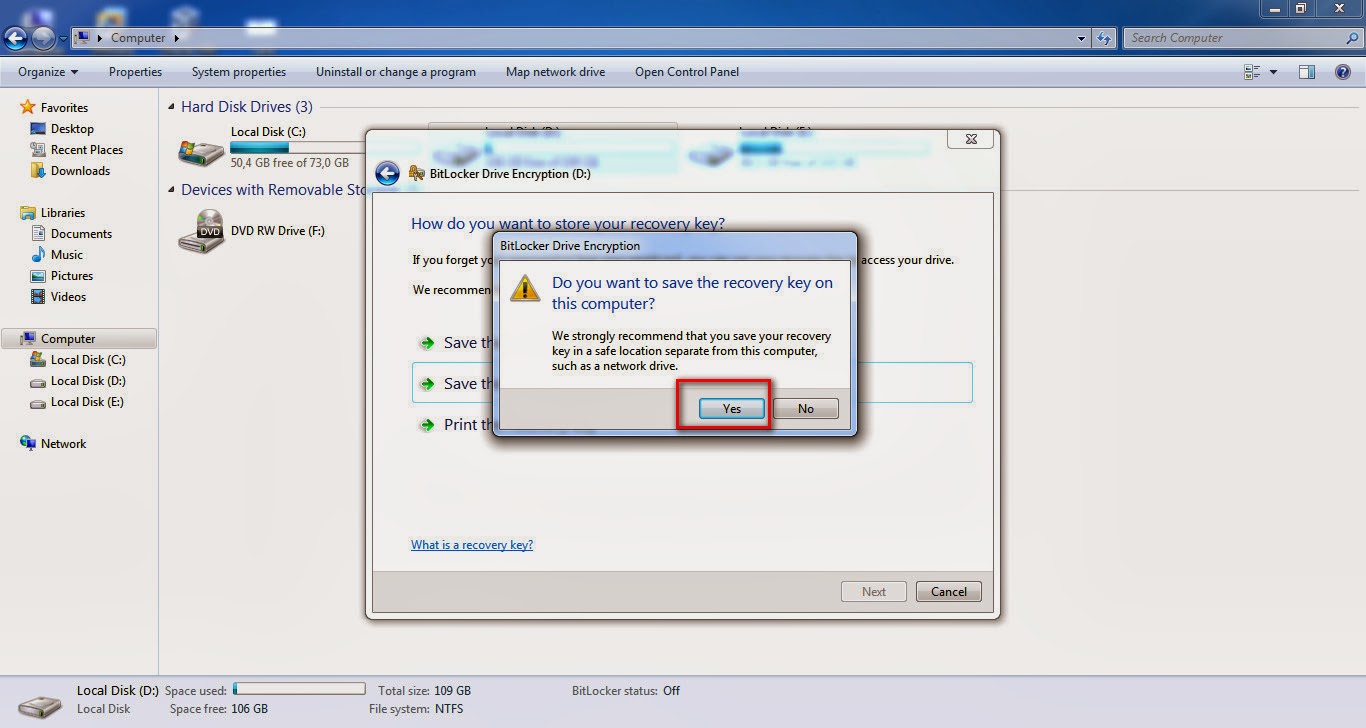Click Cancel in the BitLocker wizard
This screenshot has width=1366, height=728.
[x=949, y=591]
